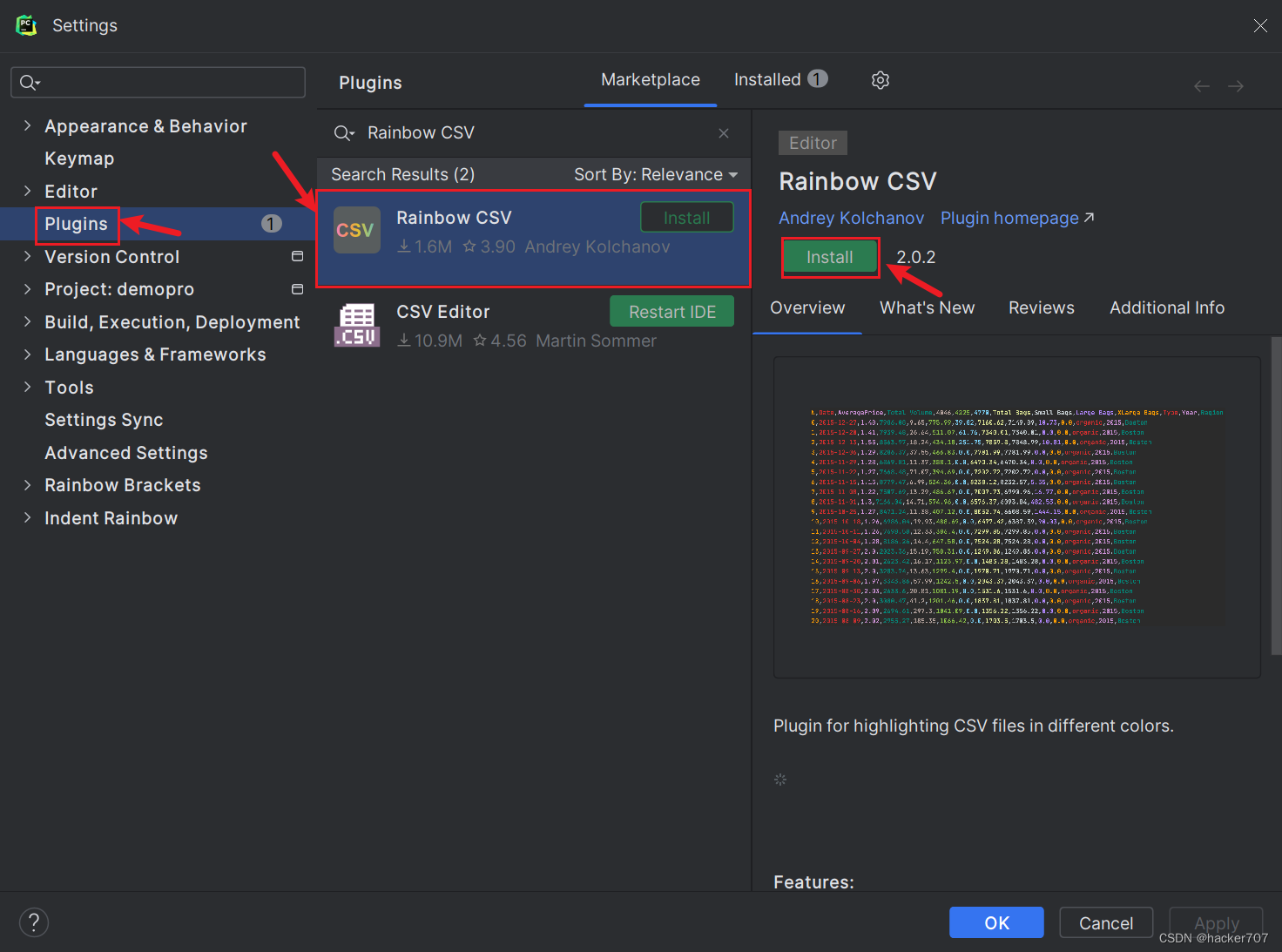The image size is (1282, 952).
Task: Click the Rainbow CSV 1.6M downloads count
Action: (425, 246)
